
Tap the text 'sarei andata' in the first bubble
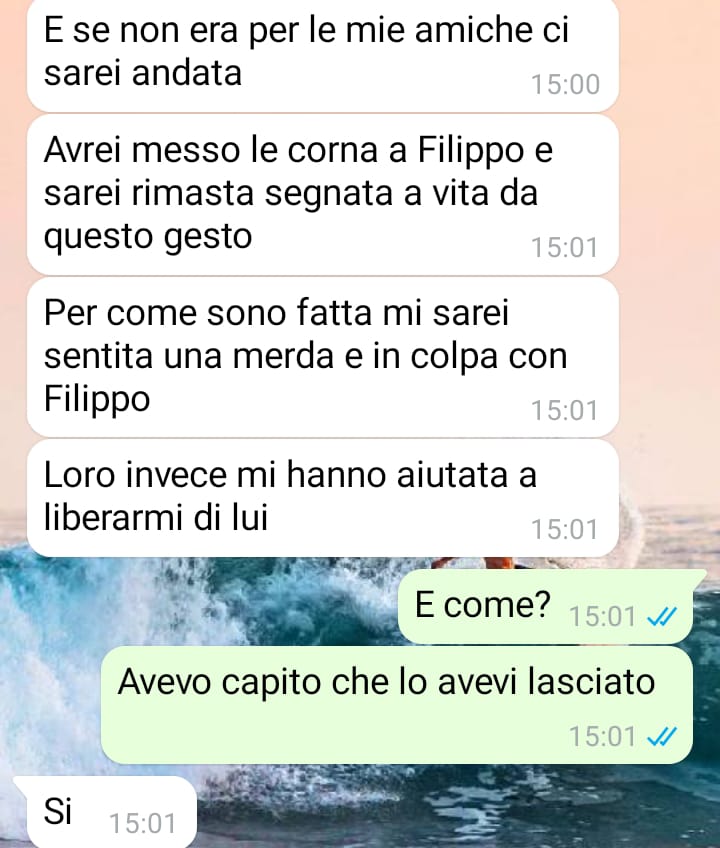click(142, 73)
